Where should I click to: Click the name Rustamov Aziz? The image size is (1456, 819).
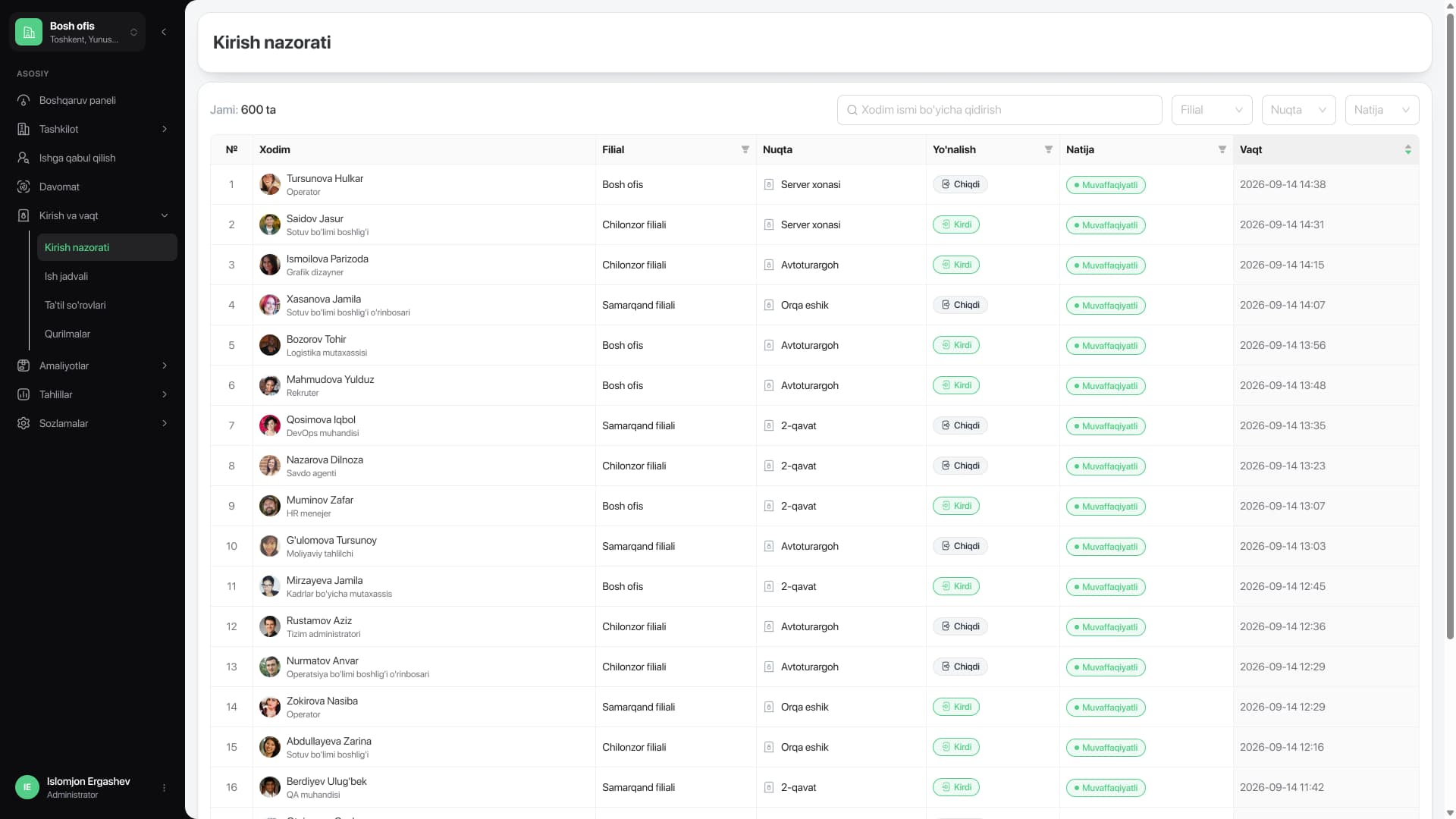tap(319, 620)
